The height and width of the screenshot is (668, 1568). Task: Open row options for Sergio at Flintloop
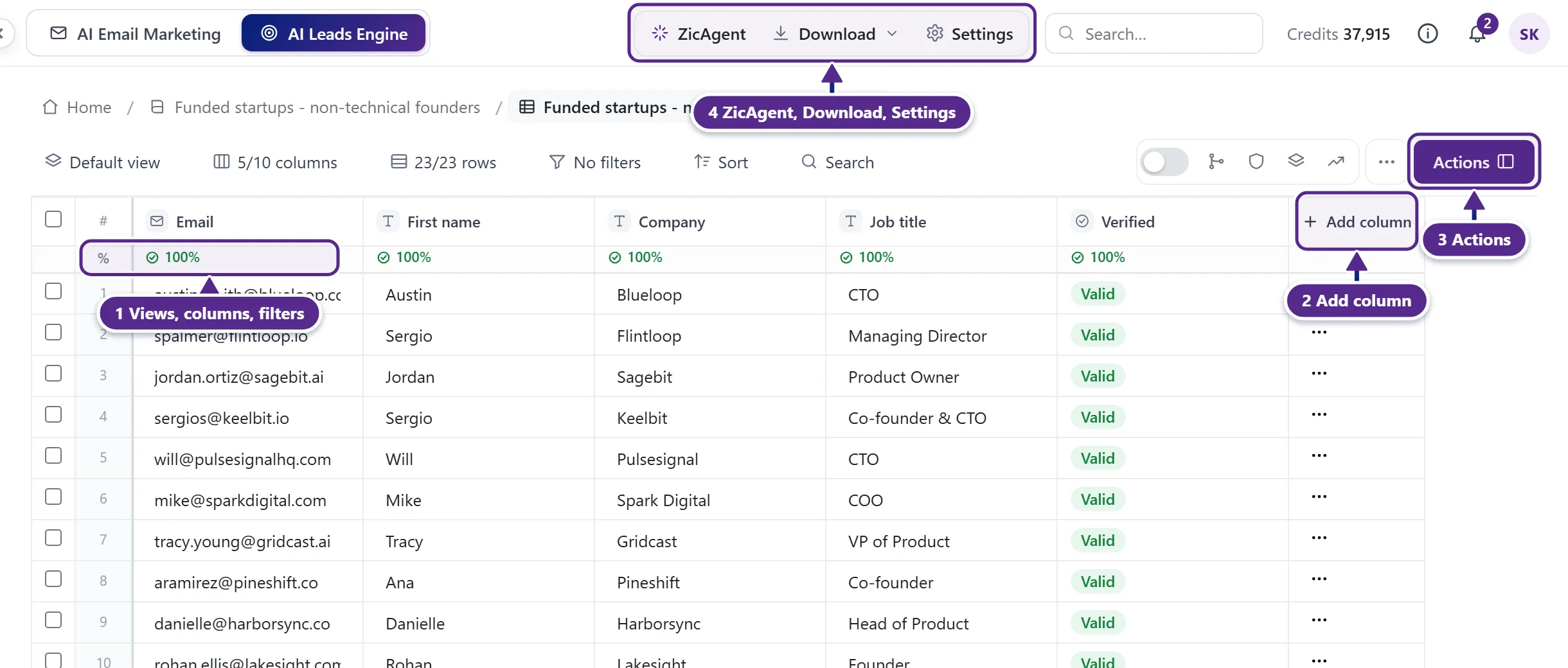tap(1319, 333)
